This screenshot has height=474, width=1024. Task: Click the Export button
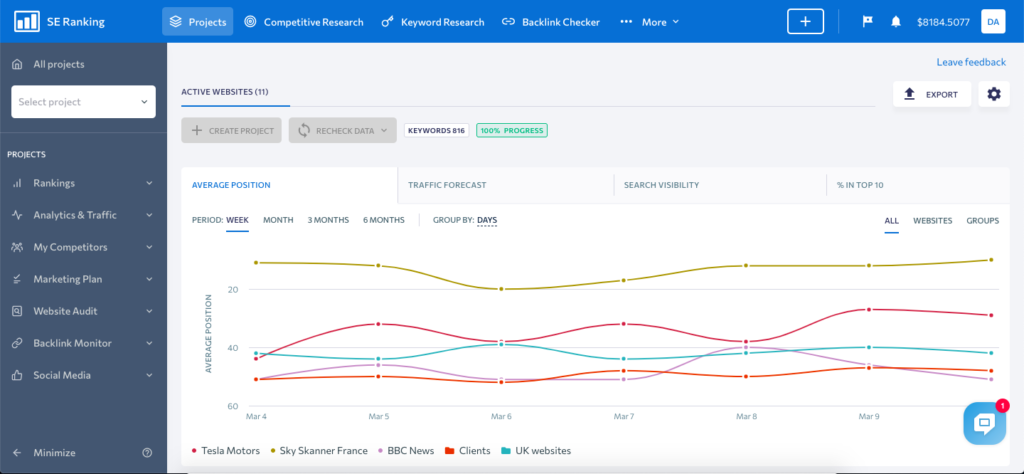pos(931,94)
